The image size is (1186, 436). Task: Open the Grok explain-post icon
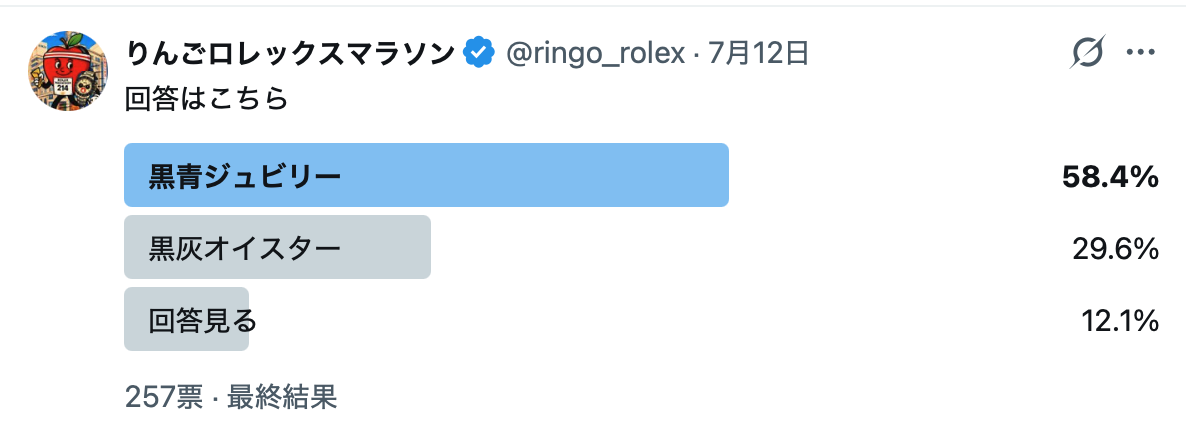(x=1088, y=52)
